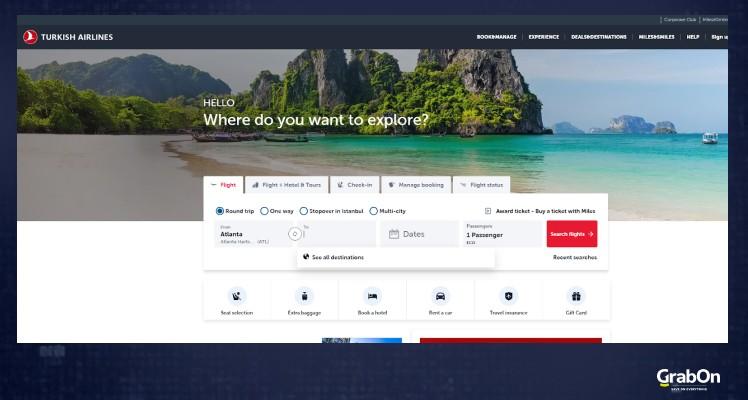Choose the One way radio option
Viewport: 748px width, 400px height.
point(264,211)
